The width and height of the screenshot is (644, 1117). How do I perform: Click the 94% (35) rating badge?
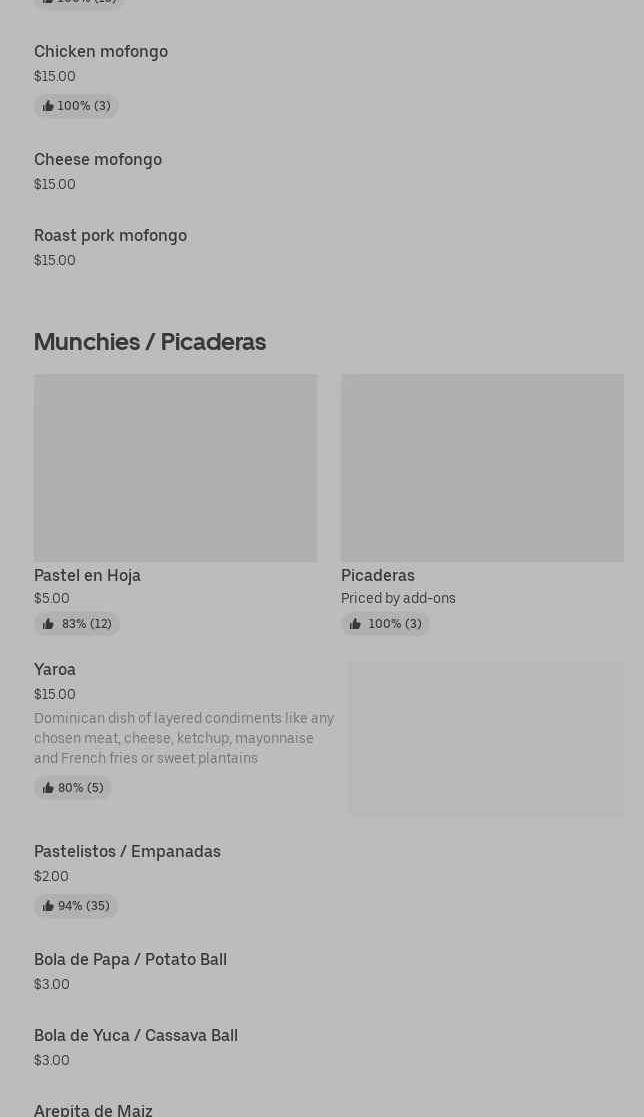(76, 906)
